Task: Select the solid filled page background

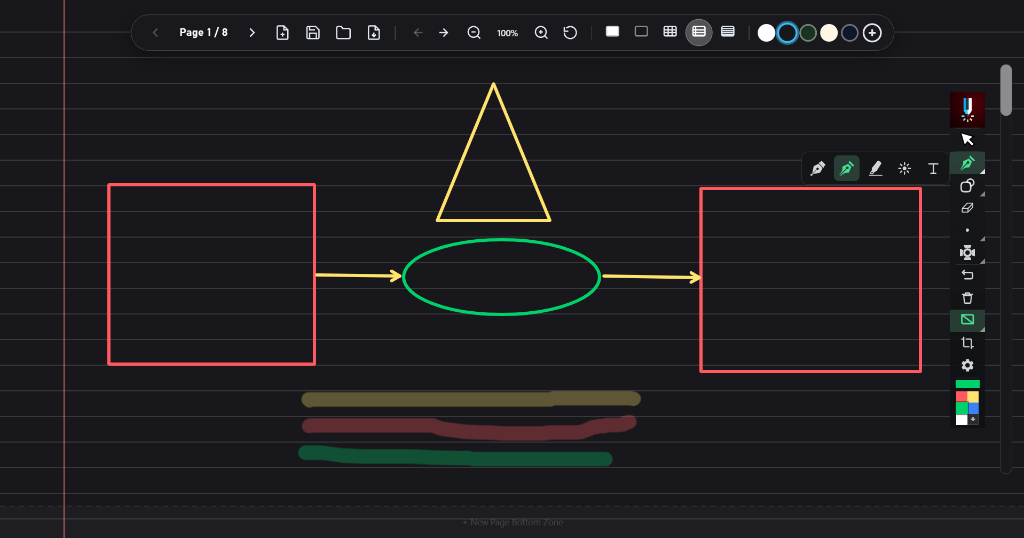Action: coord(613,31)
